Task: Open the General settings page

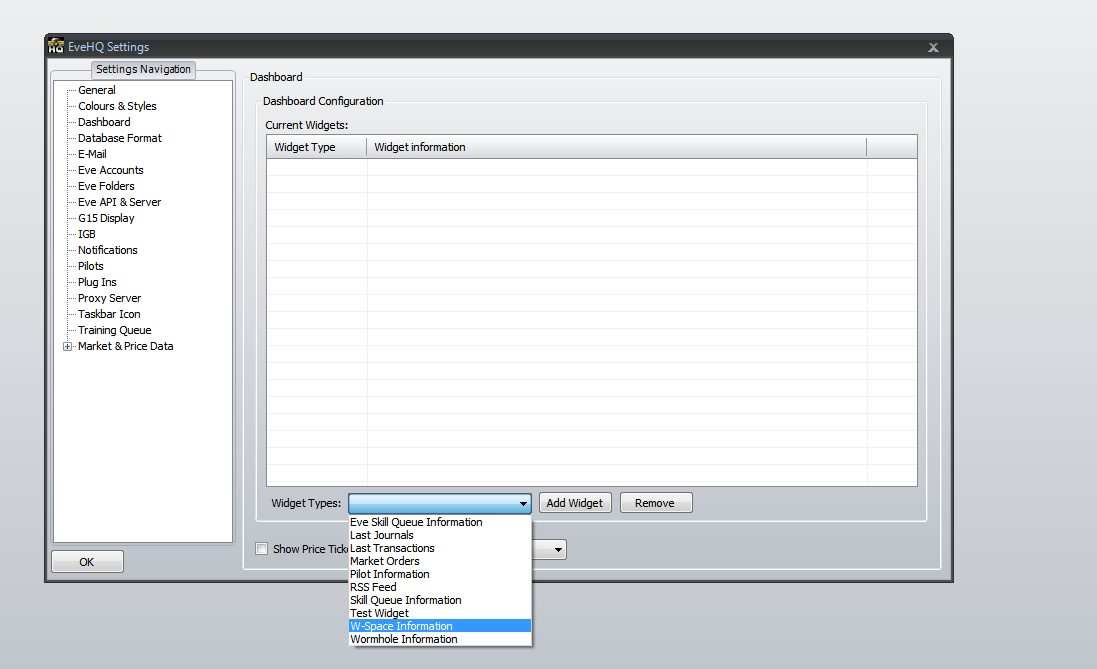Action: [x=97, y=90]
